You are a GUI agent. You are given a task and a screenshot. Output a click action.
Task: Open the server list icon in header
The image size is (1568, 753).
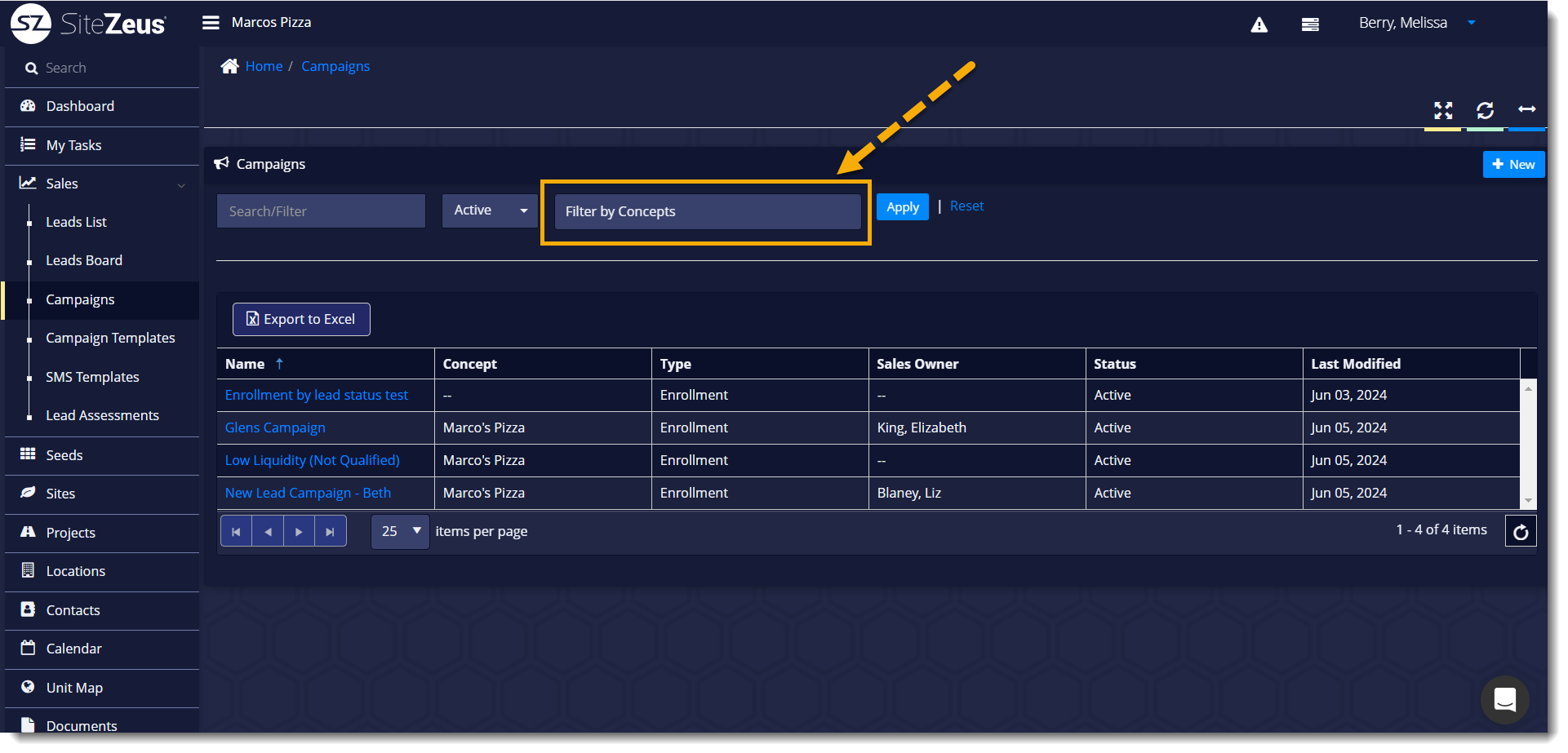click(x=1310, y=24)
